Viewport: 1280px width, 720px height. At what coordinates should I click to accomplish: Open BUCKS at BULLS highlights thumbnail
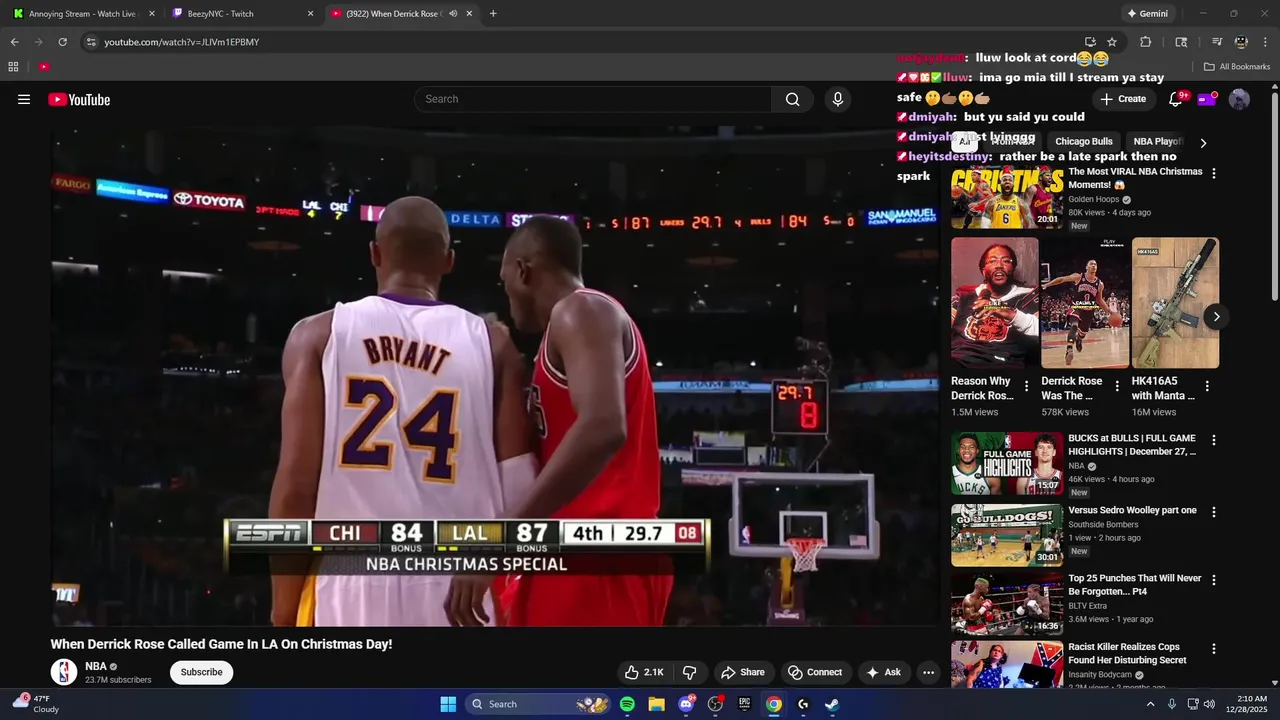pyautogui.click(x=1007, y=463)
